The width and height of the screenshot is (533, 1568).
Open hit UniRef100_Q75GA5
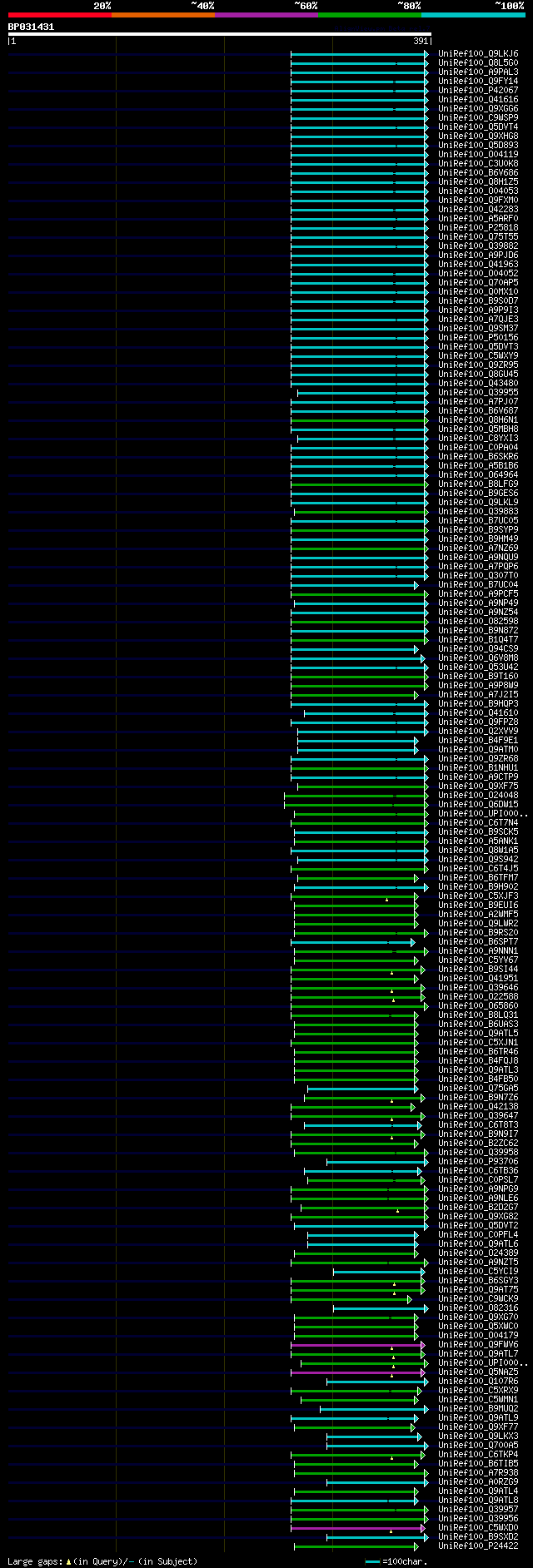click(x=478, y=1088)
